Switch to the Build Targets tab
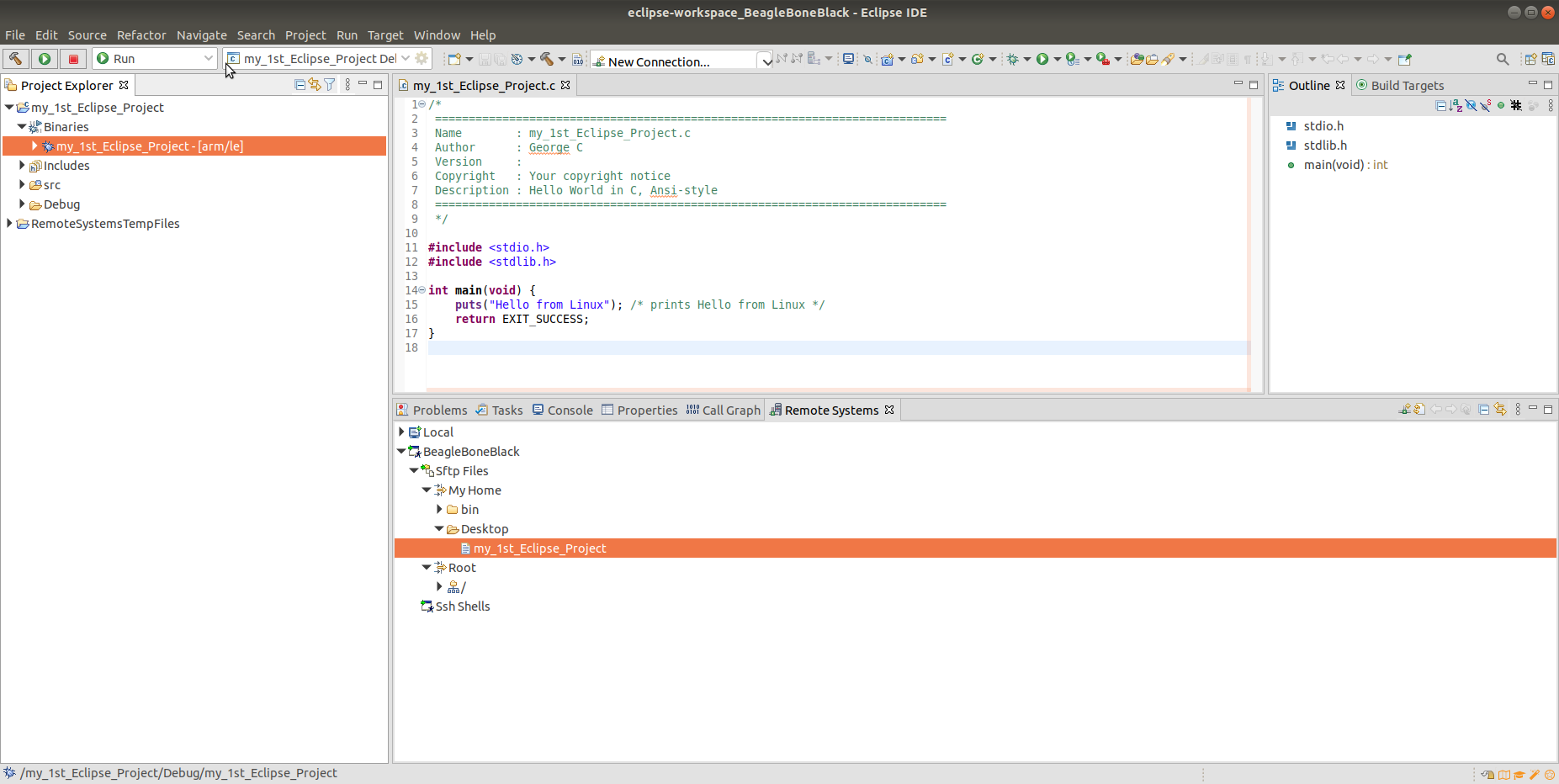 point(1400,86)
